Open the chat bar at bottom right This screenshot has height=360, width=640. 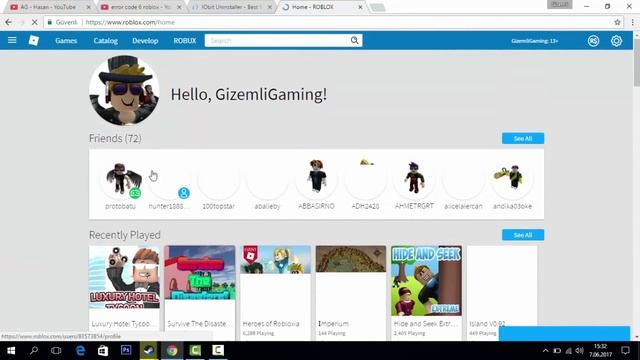(564, 333)
